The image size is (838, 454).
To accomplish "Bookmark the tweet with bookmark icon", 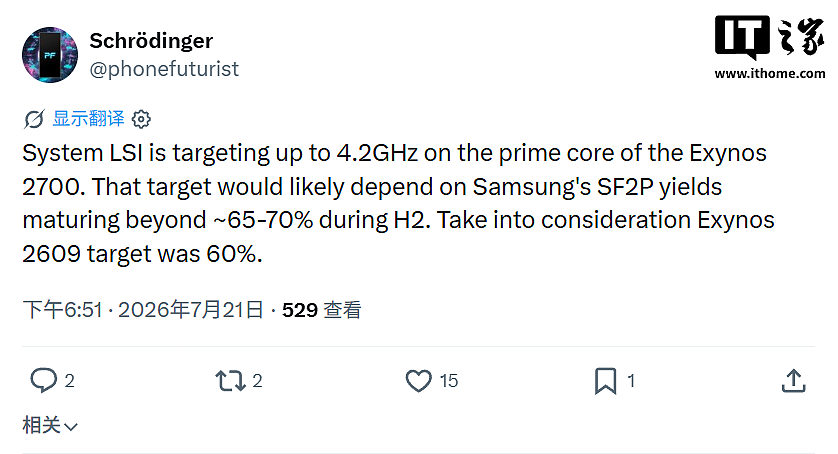I will (x=606, y=381).
